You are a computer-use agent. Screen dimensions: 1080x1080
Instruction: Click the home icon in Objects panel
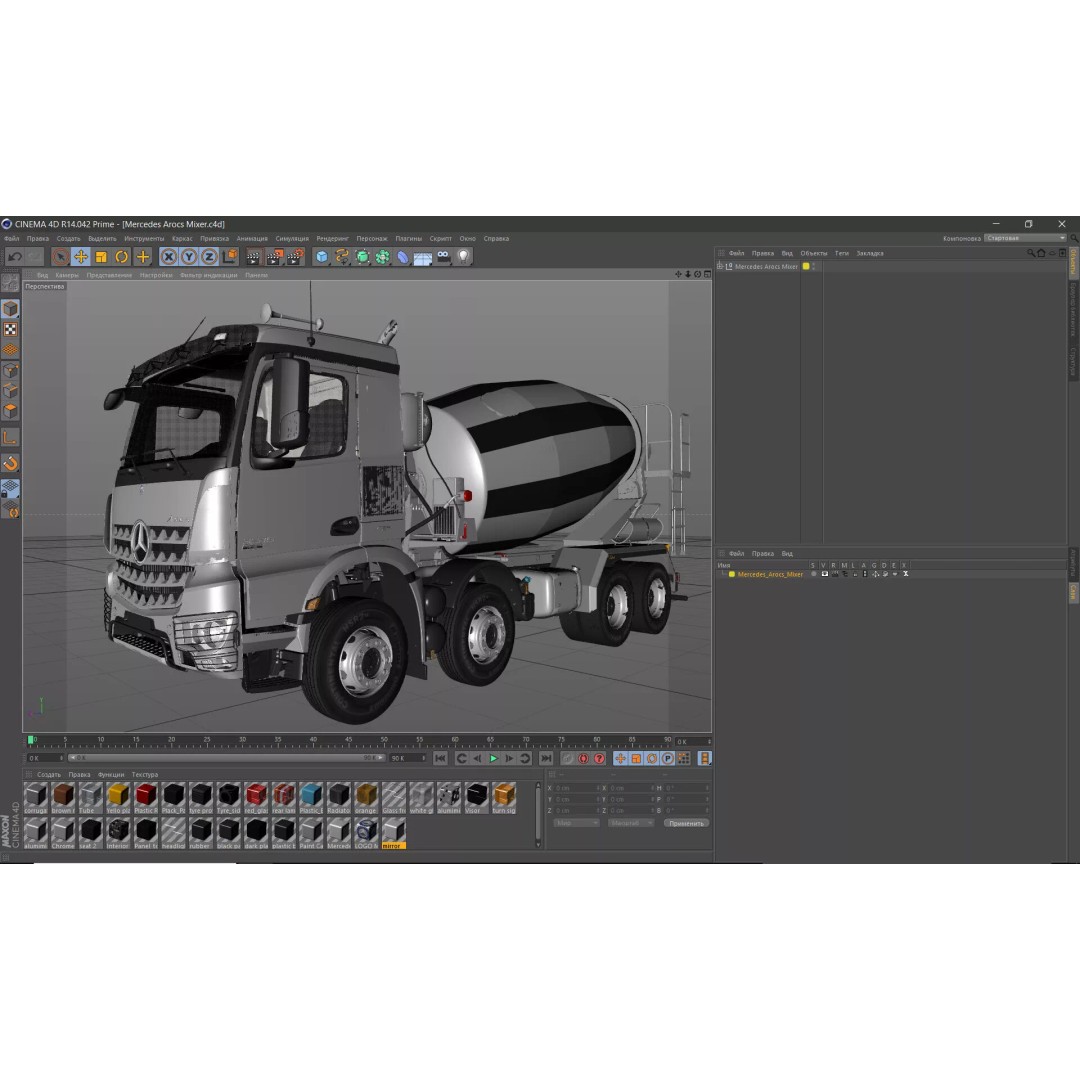coord(1041,253)
